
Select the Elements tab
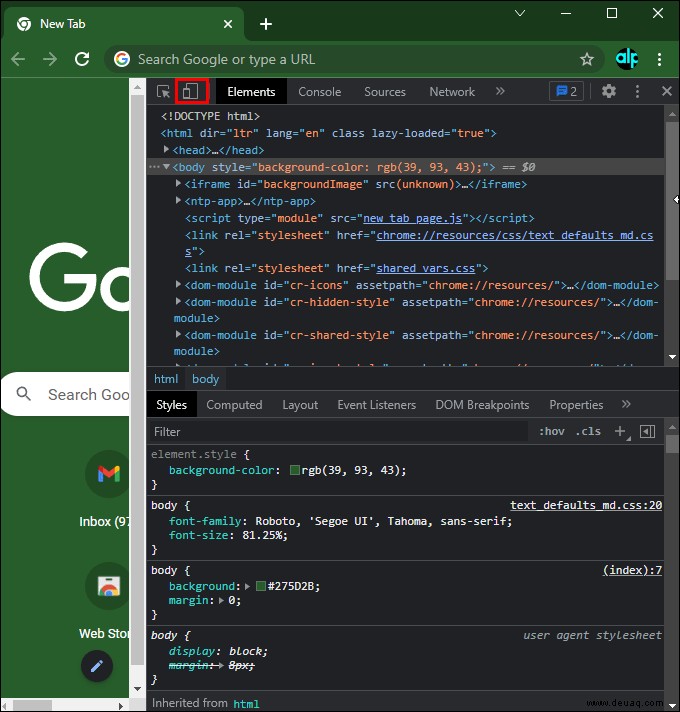tap(251, 92)
